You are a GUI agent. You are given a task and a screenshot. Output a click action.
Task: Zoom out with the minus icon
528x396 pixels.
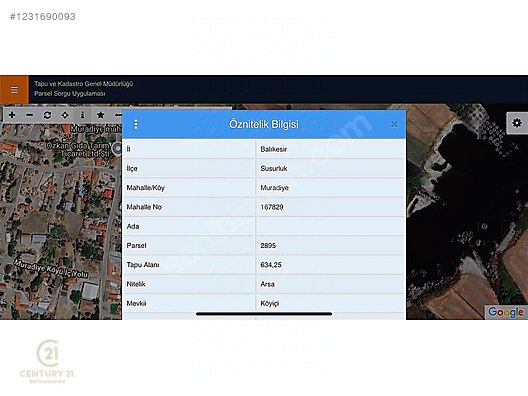coord(30,115)
